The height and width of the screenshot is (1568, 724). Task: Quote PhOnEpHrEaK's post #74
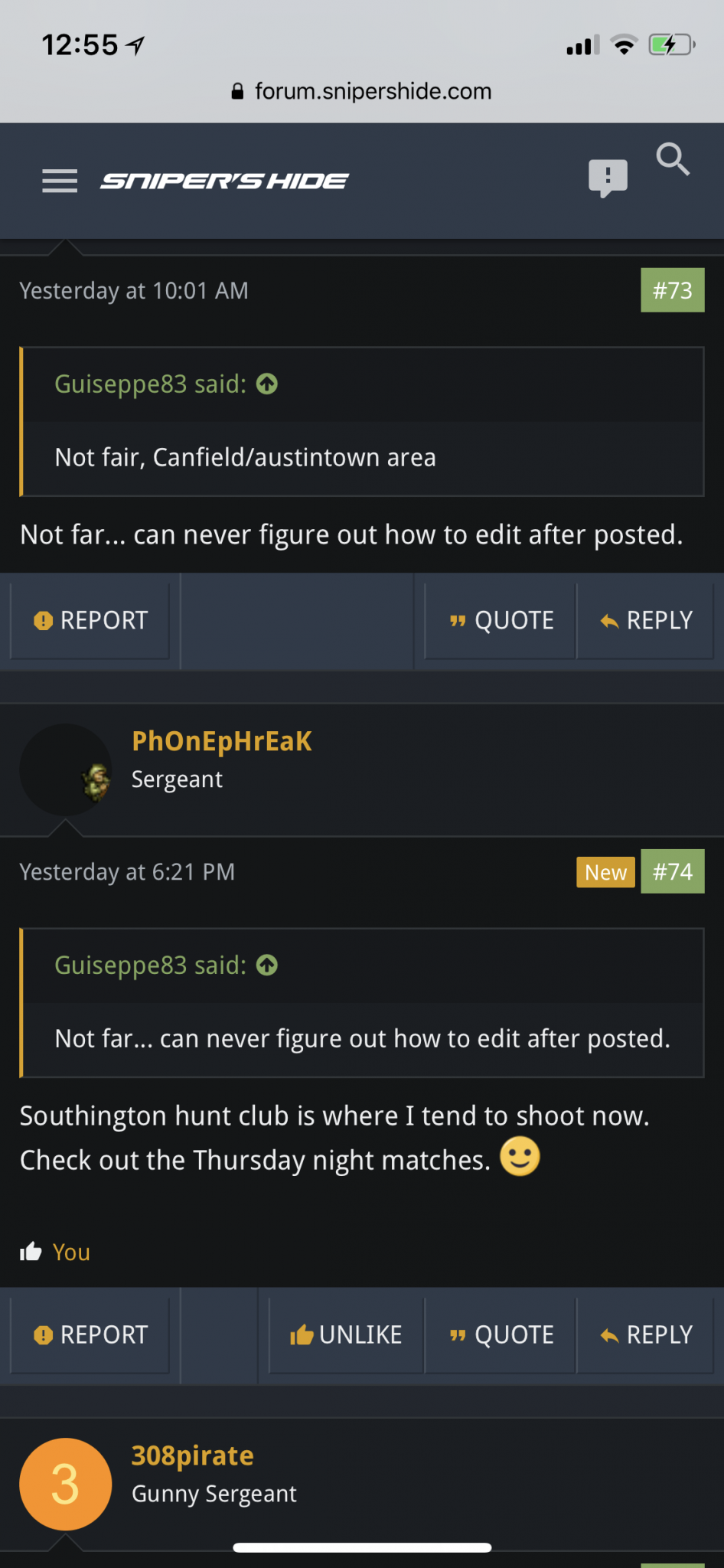(501, 1334)
